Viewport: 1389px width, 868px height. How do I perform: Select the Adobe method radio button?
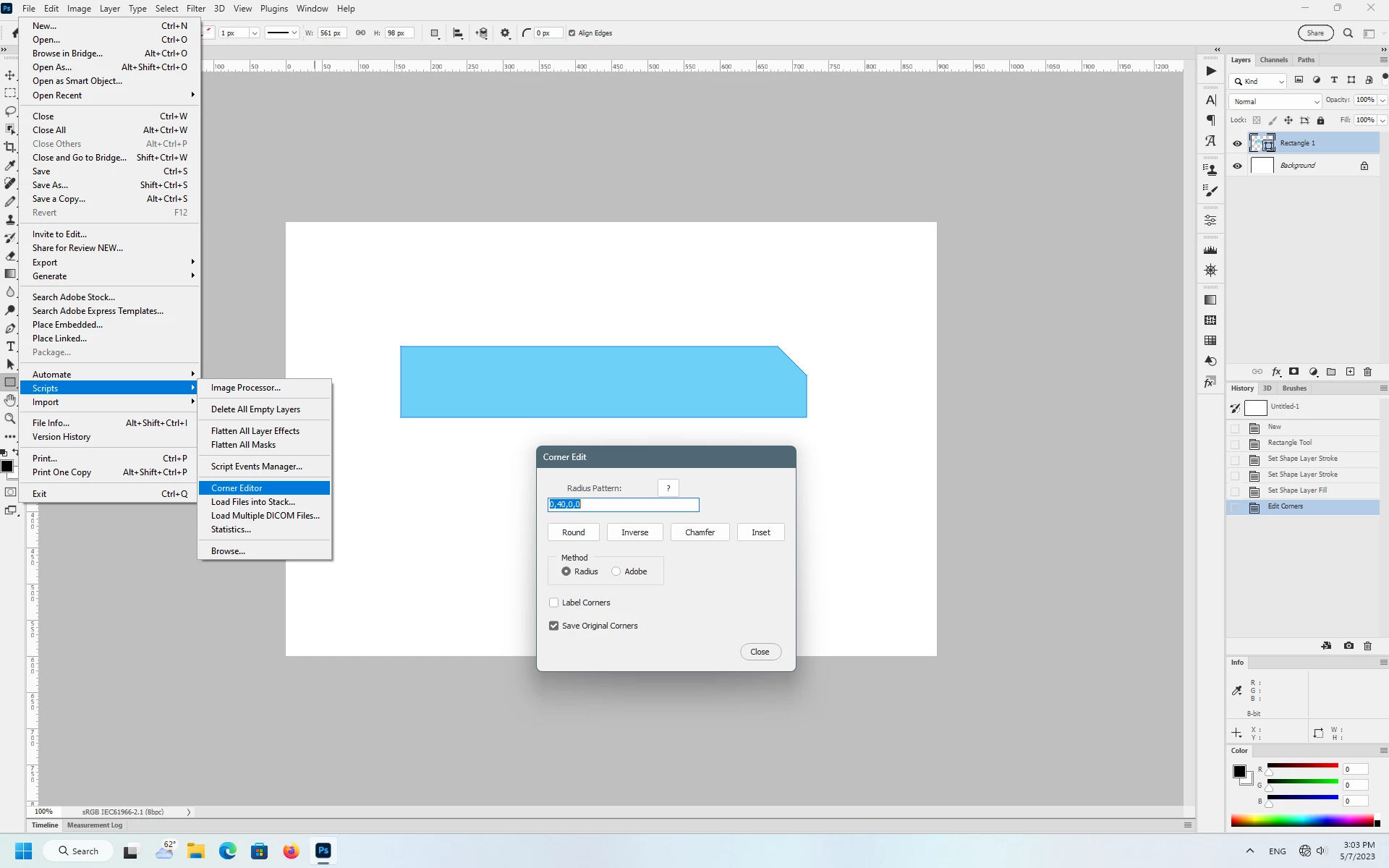[x=616, y=571]
